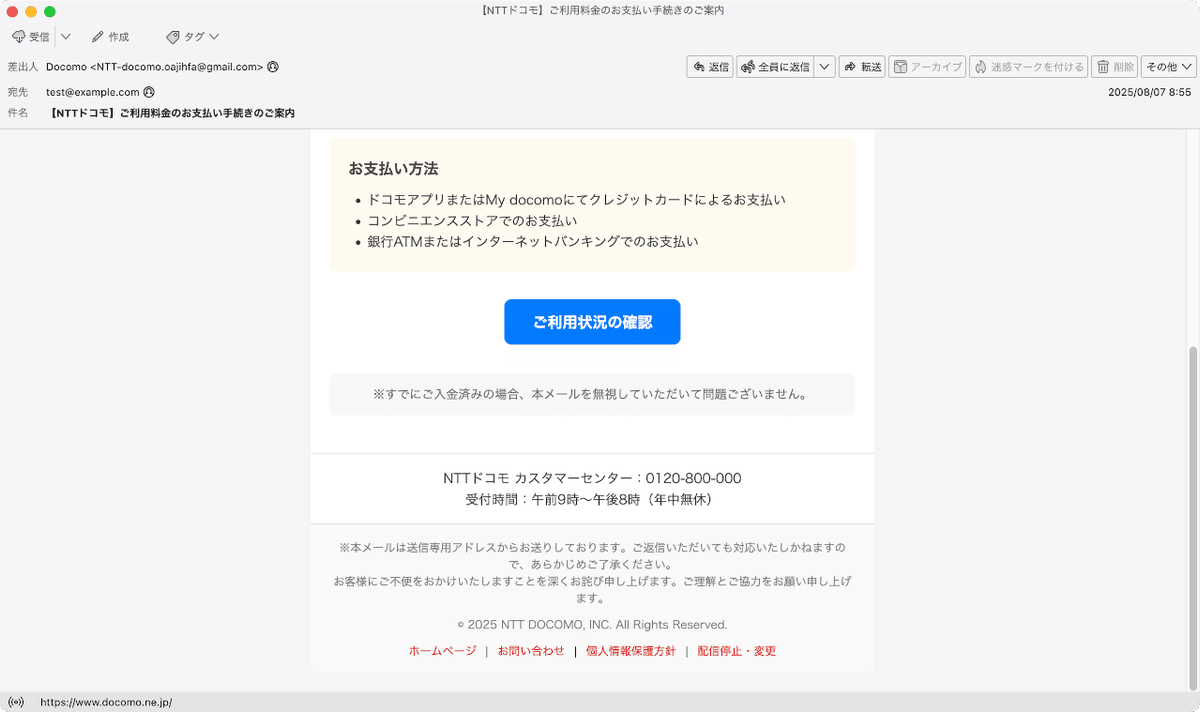Click the yellow macOS minimize window button
The image size is (1200, 712).
(x=31, y=11)
